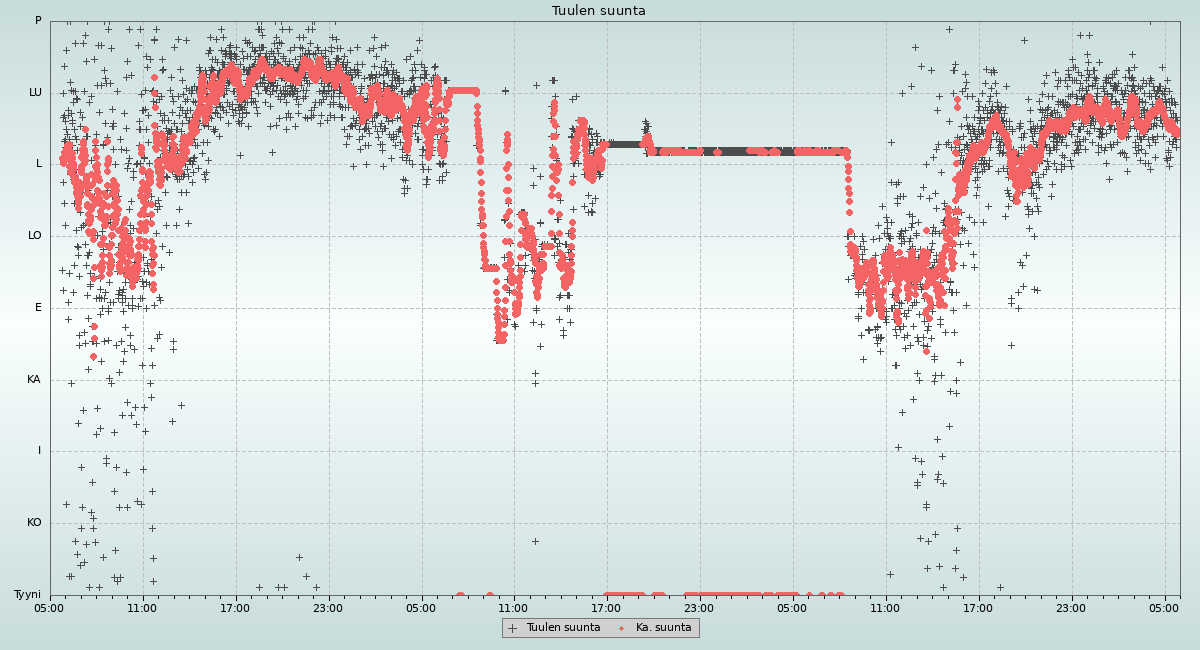Click the "Tyyni" label on the y-axis
The width and height of the screenshot is (1200, 650).
[x=28, y=594]
